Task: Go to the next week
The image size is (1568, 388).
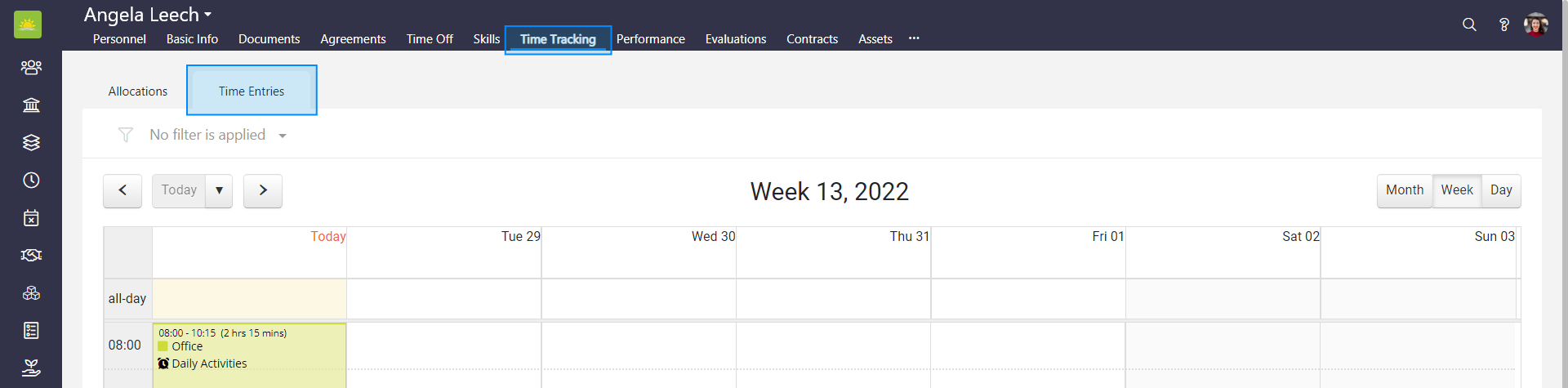Action: tap(262, 190)
